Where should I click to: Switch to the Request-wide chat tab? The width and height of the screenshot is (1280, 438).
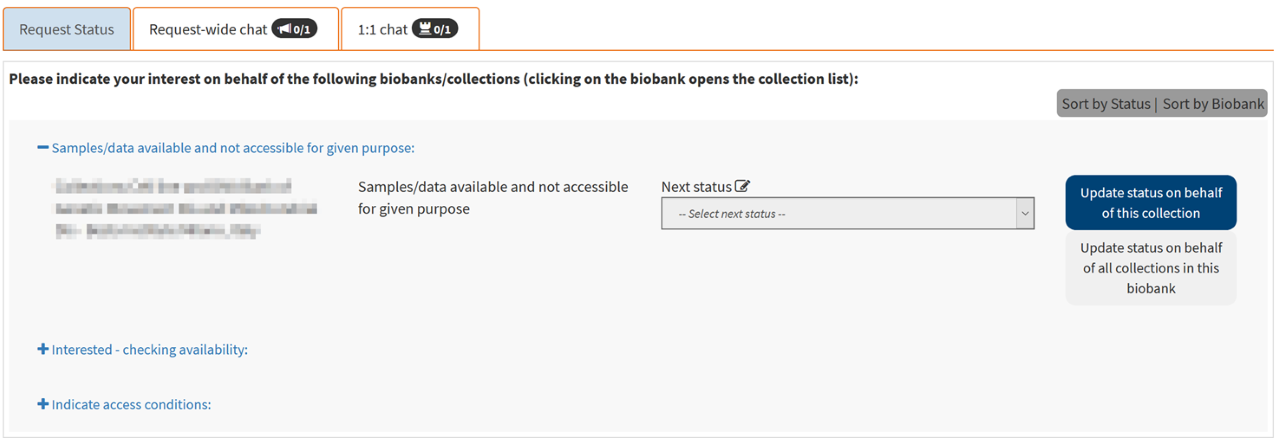208,29
